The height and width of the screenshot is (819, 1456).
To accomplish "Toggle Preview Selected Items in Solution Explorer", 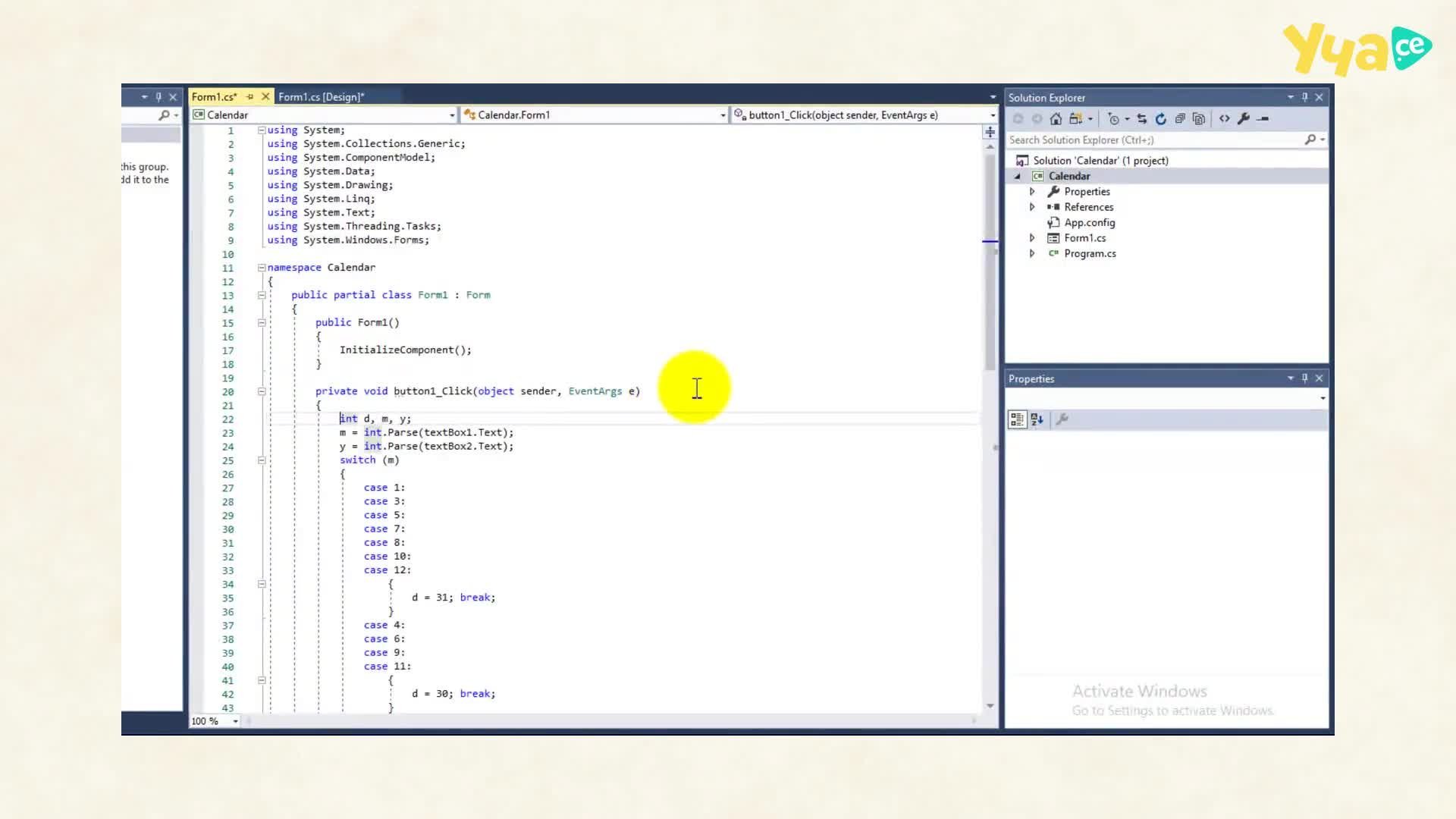I will [x=1263, y=118].
